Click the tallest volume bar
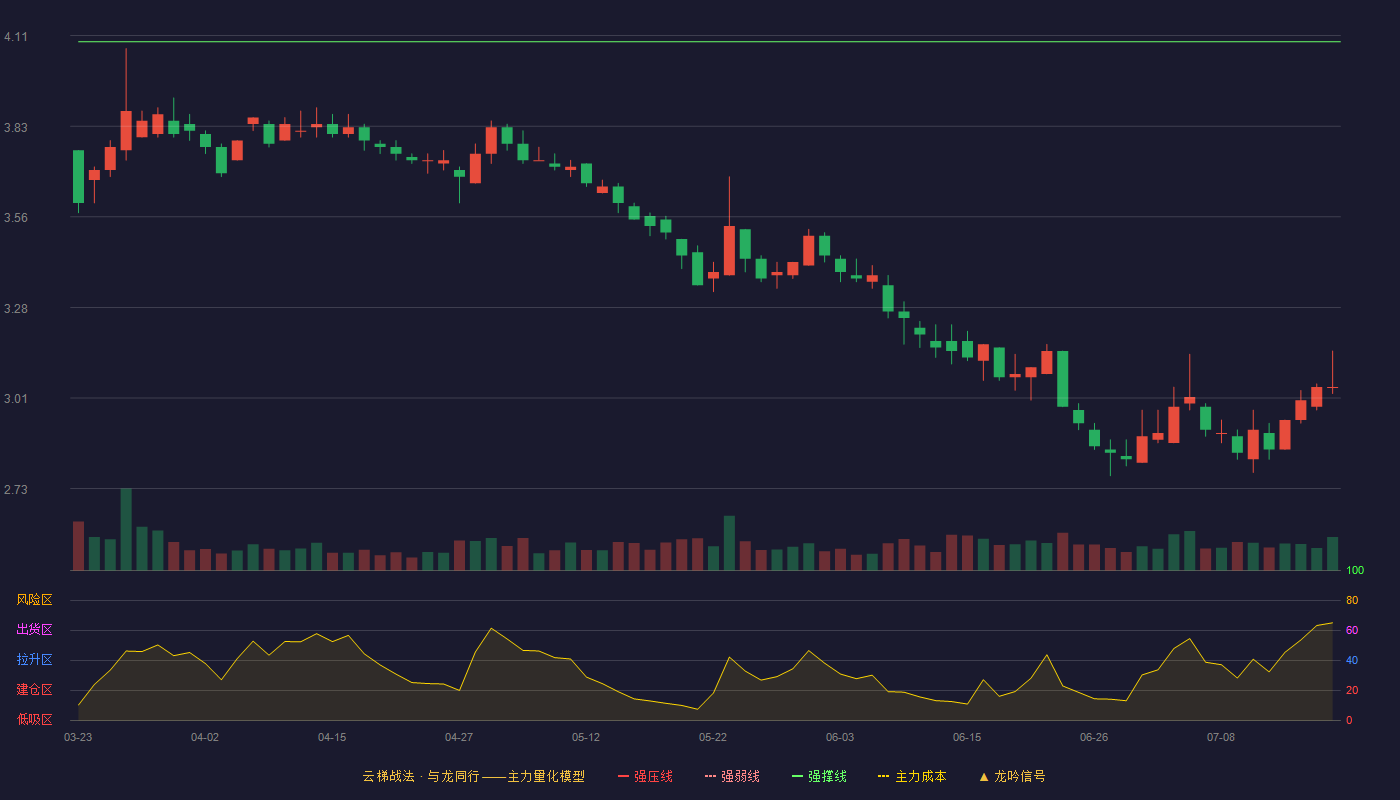Image resolution: width=1400 pixels, height=800 pixels. pos(126,529)
